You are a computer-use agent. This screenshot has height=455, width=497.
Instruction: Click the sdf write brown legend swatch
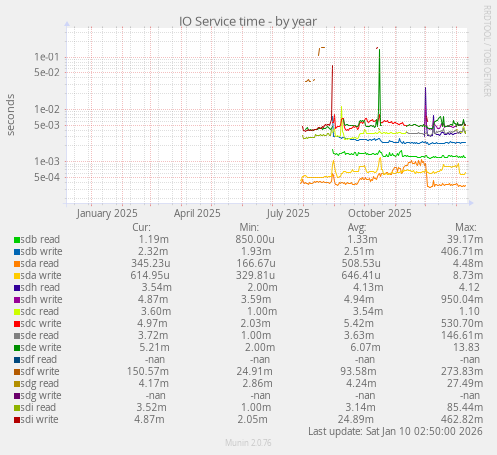tap(17, 372)
